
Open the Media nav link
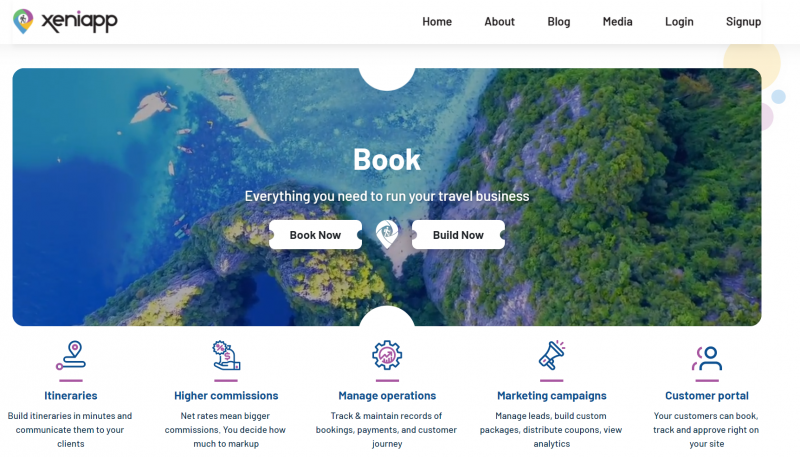coord(617,22)
